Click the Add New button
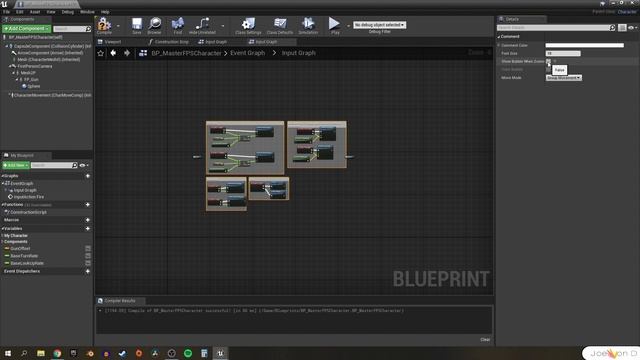Viewport: 640px width, 360px height. click(x=16, y=165)
